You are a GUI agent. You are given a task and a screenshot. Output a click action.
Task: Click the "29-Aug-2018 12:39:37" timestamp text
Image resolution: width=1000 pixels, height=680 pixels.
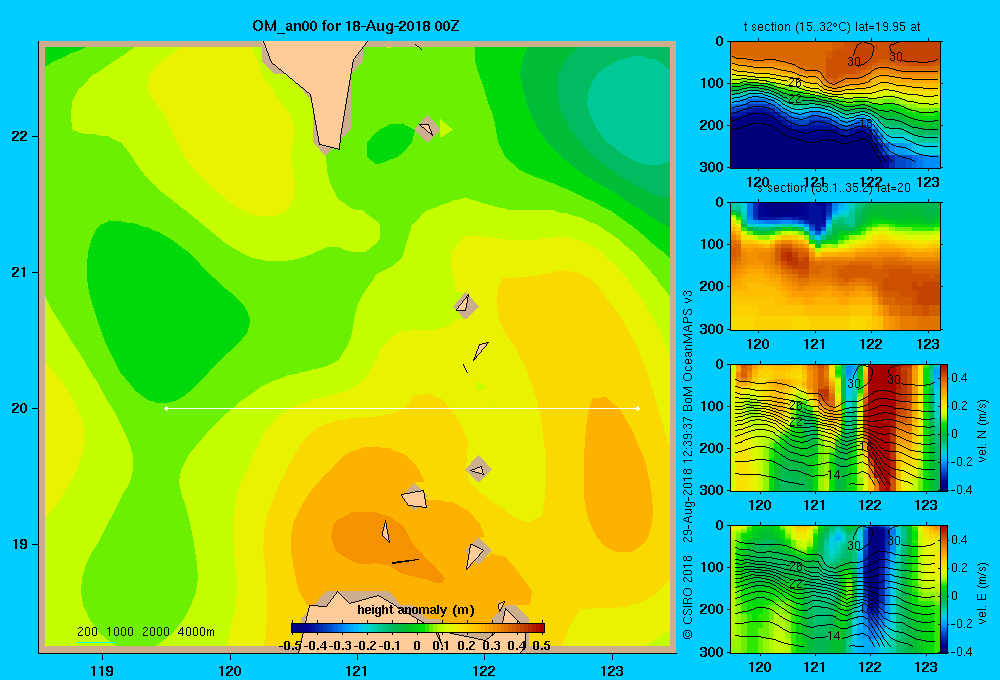tap(688, 479)
